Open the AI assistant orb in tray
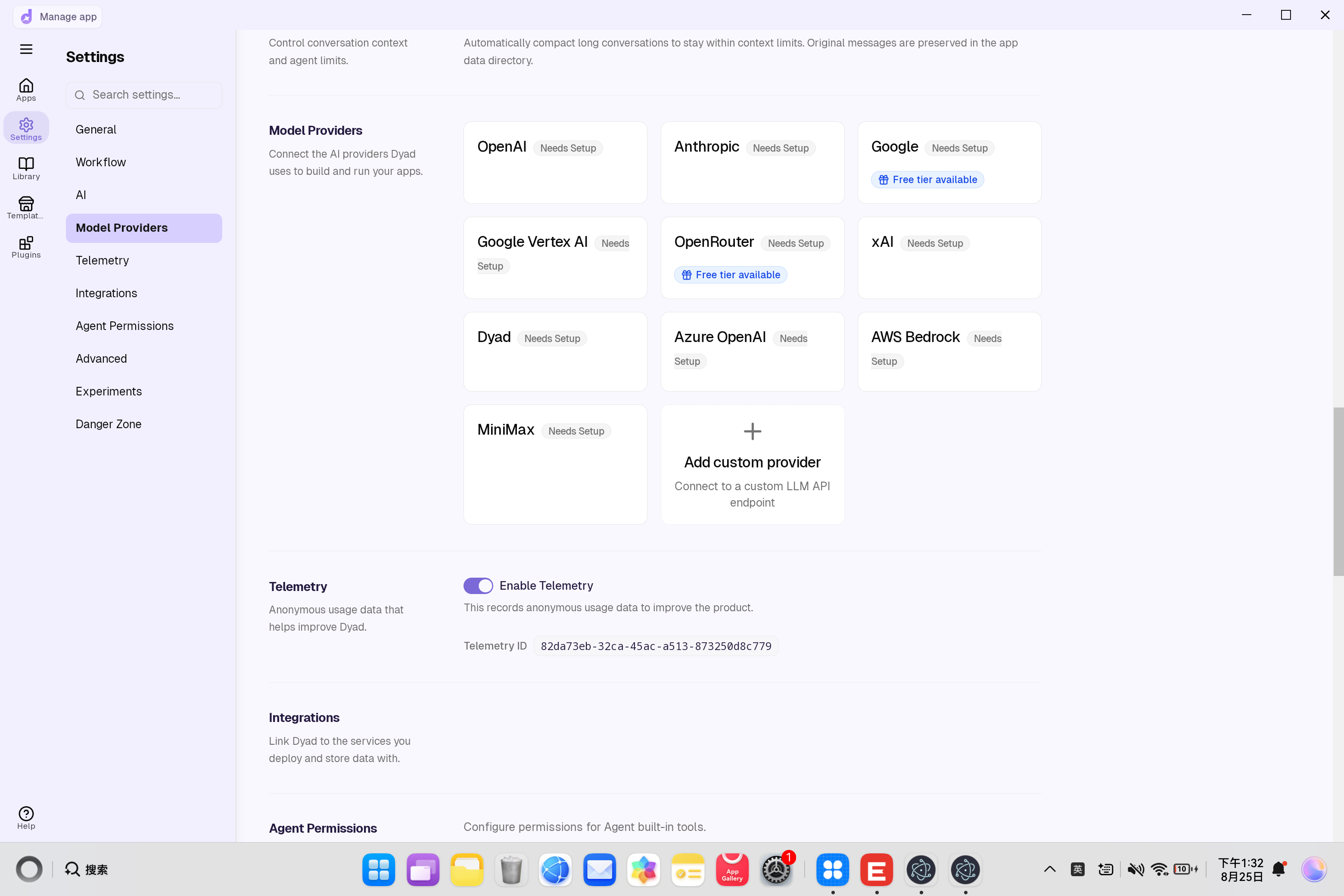 [1314, 869]
